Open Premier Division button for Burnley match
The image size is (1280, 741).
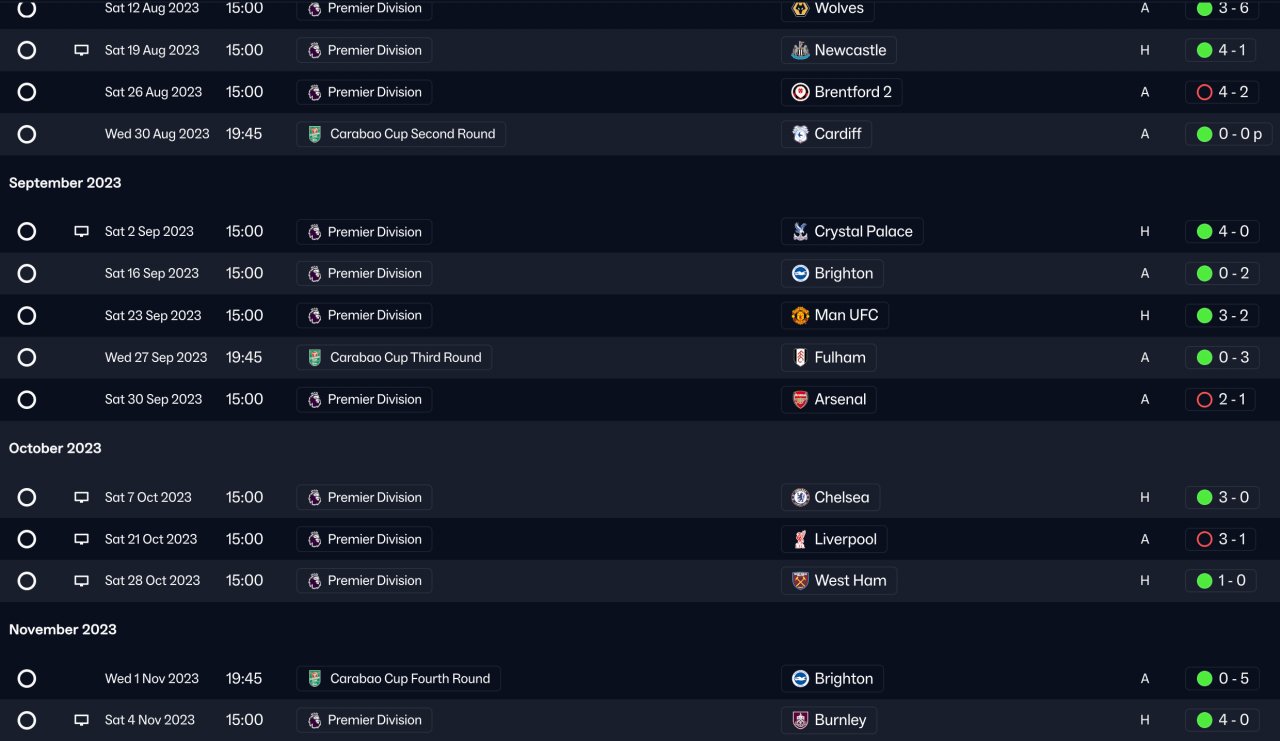[374, 720]
